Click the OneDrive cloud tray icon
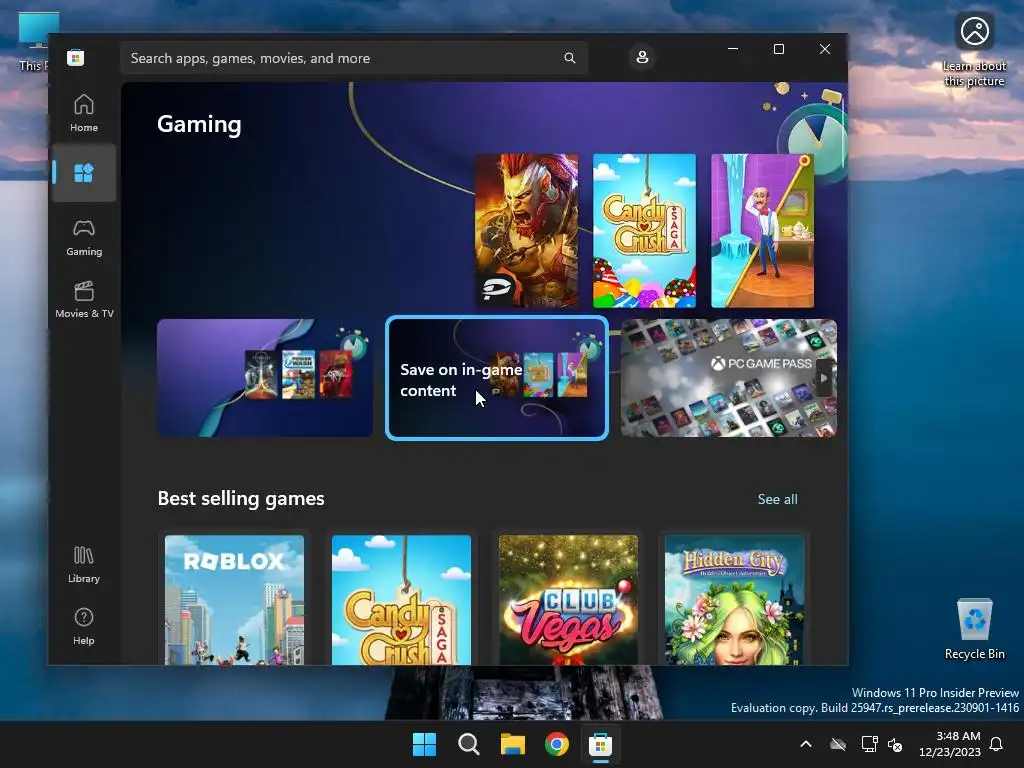The width and height of the screenshot is (1024, 768). [838, 744]
